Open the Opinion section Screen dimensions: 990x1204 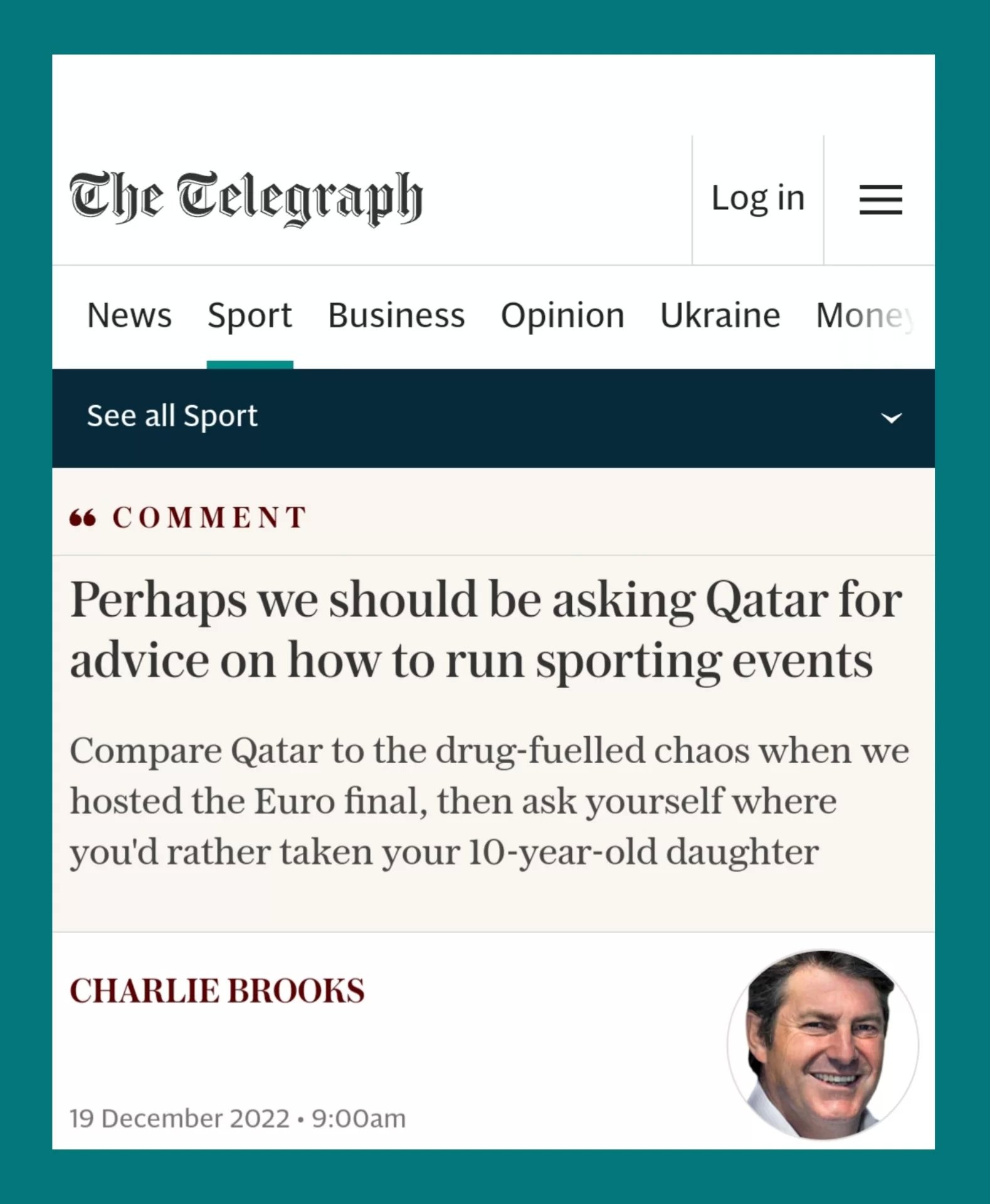click(562, 315)
